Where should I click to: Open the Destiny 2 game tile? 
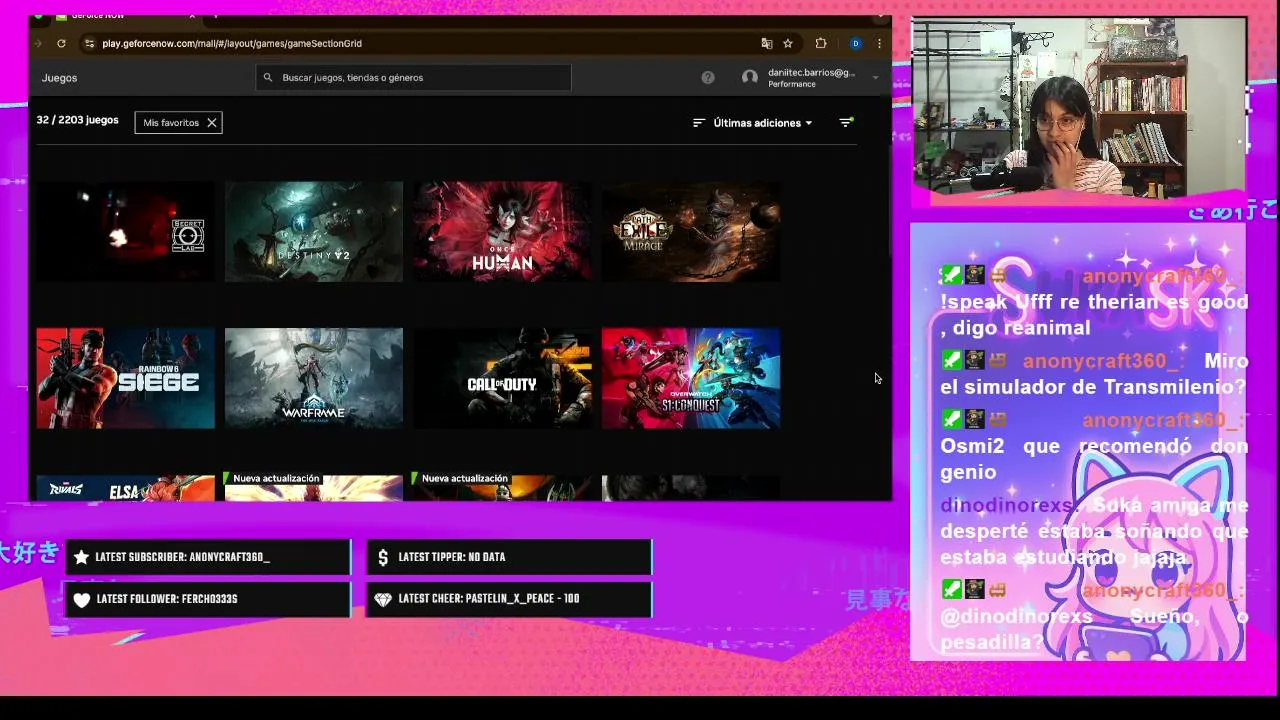314,232
